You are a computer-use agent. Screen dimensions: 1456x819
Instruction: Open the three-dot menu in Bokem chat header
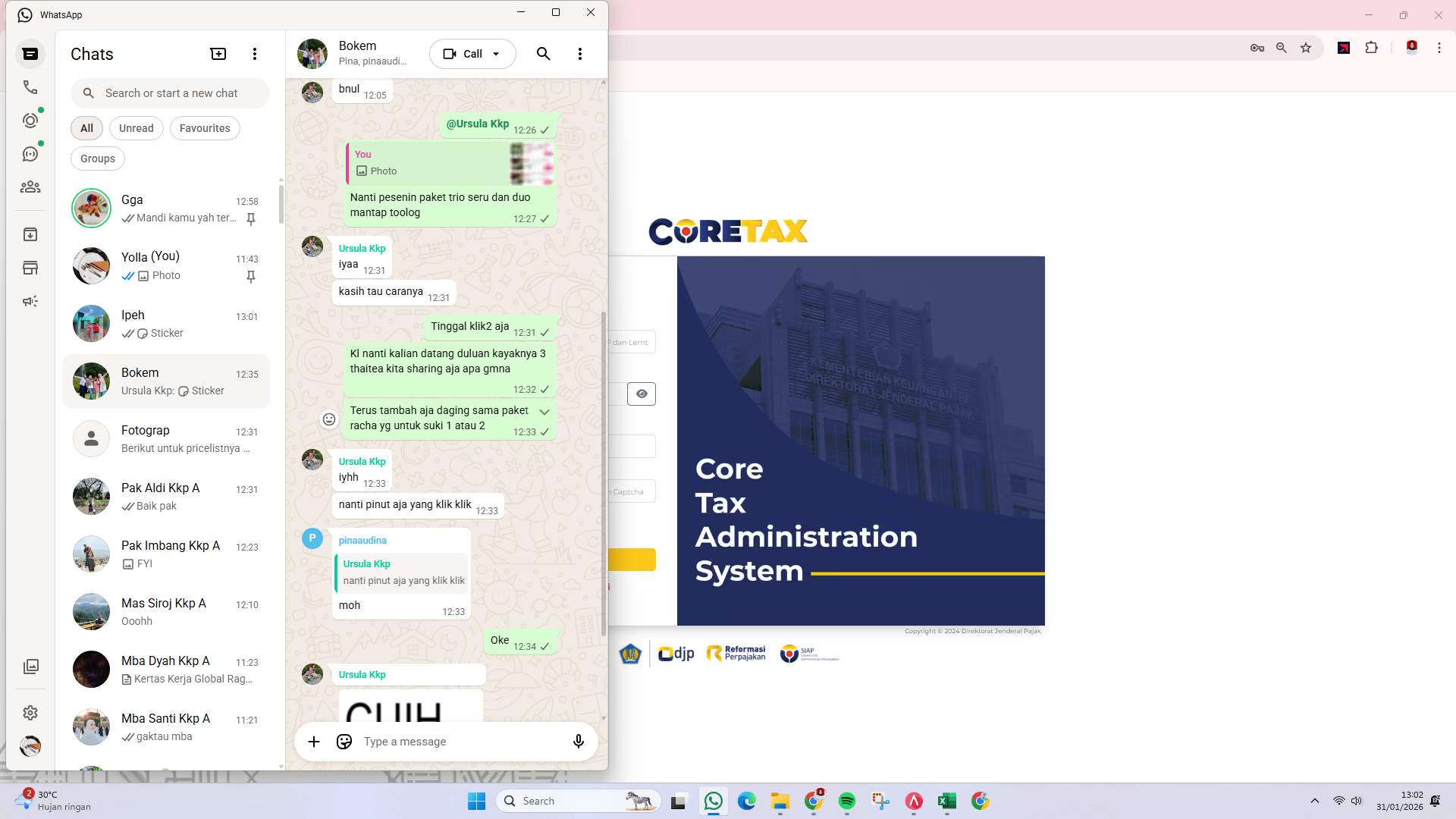580,54
